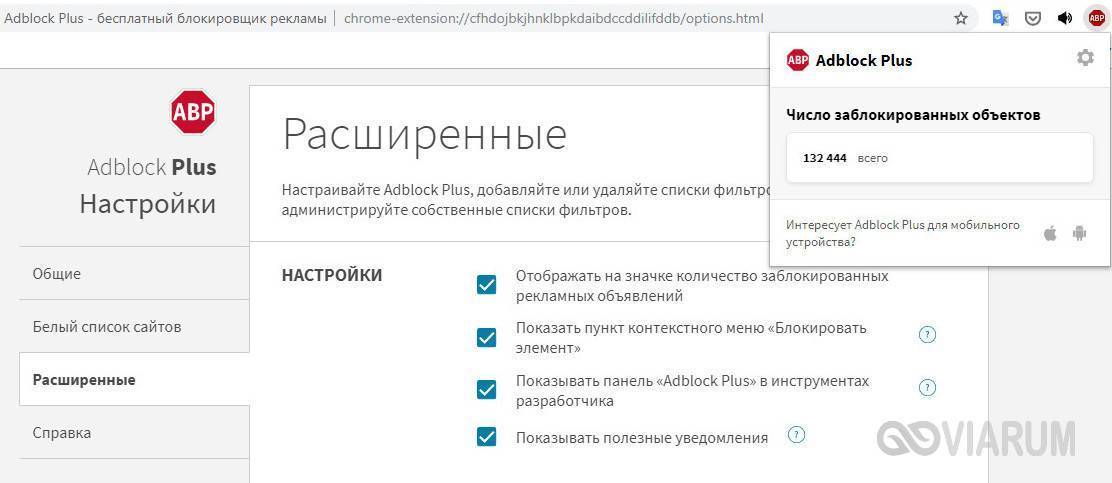This screenshot has height=483, width=1112.
Task: Toggle «Блокировать элемент» context menu checkbox
Action: pyautogui.click(x=486, y=338)
